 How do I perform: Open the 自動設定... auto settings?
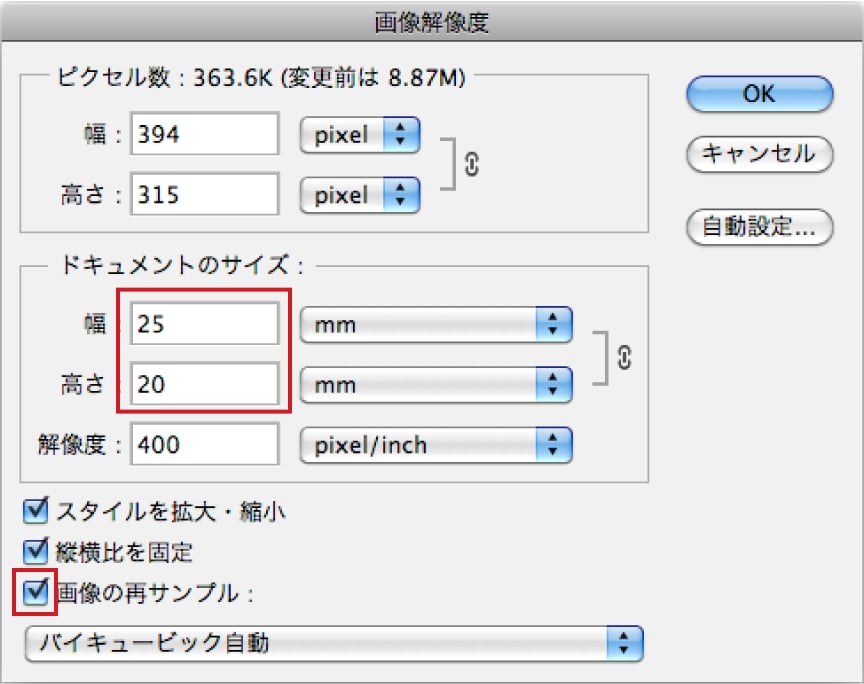click(x=759, y=227)
